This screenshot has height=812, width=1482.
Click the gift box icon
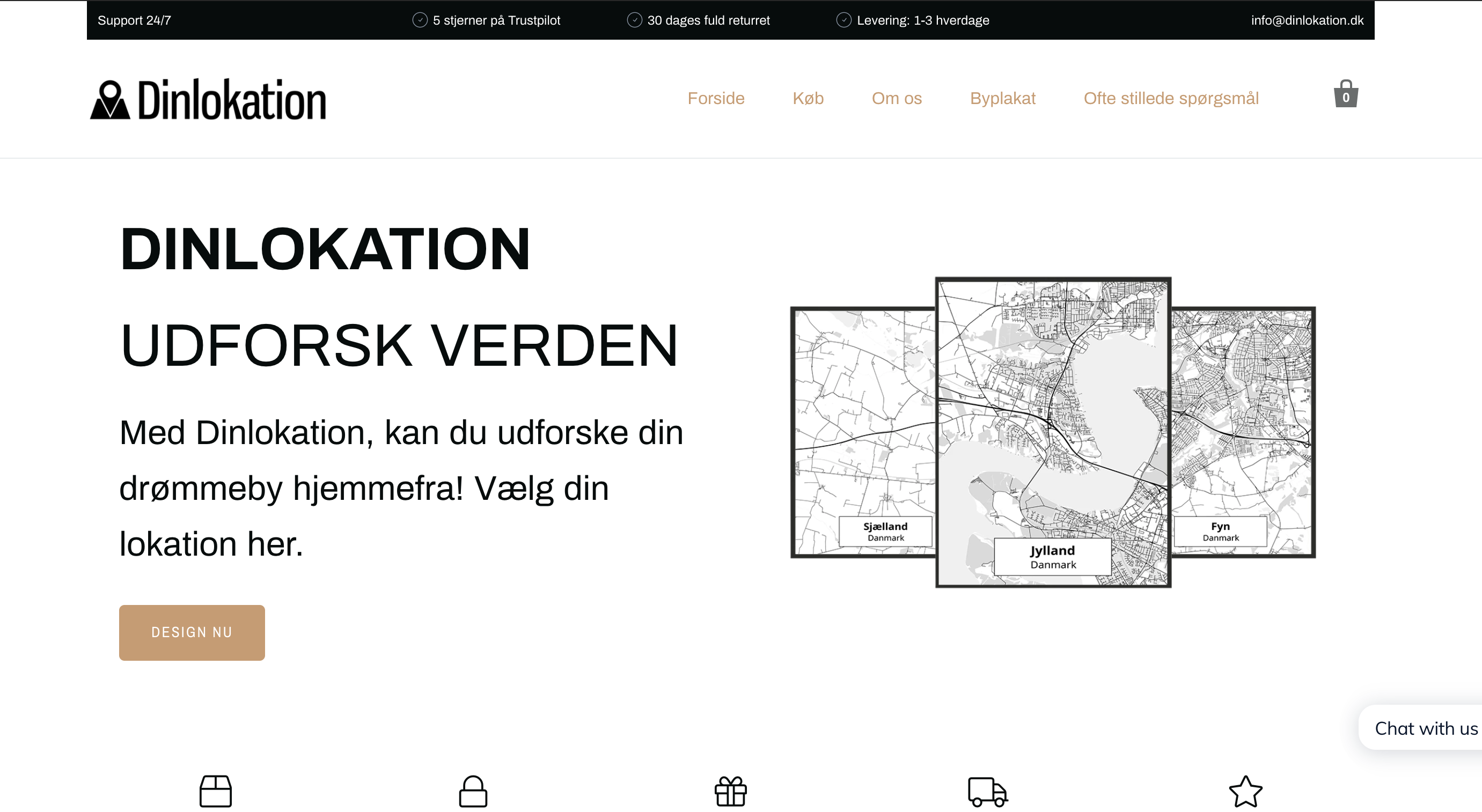731,791
